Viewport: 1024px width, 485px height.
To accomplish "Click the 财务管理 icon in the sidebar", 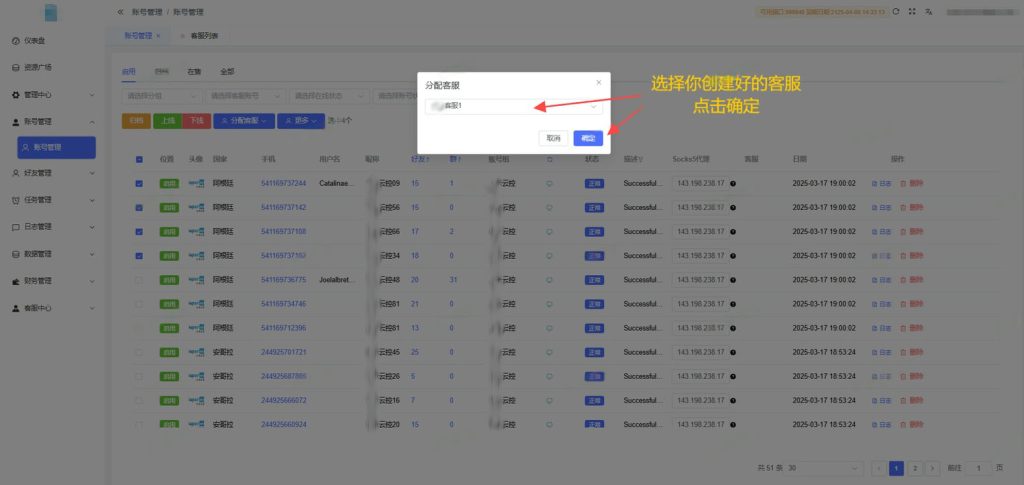I will 16,281.
